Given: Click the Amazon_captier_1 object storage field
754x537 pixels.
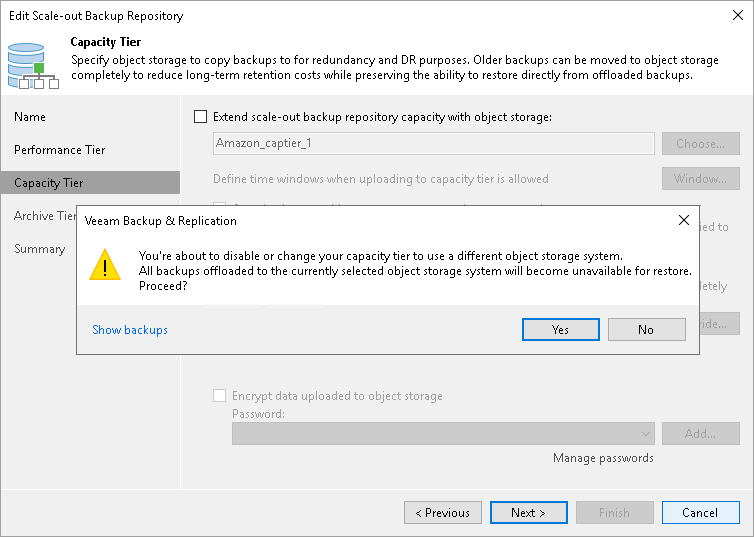Looking at the screenshot, I should coord(434,144).
